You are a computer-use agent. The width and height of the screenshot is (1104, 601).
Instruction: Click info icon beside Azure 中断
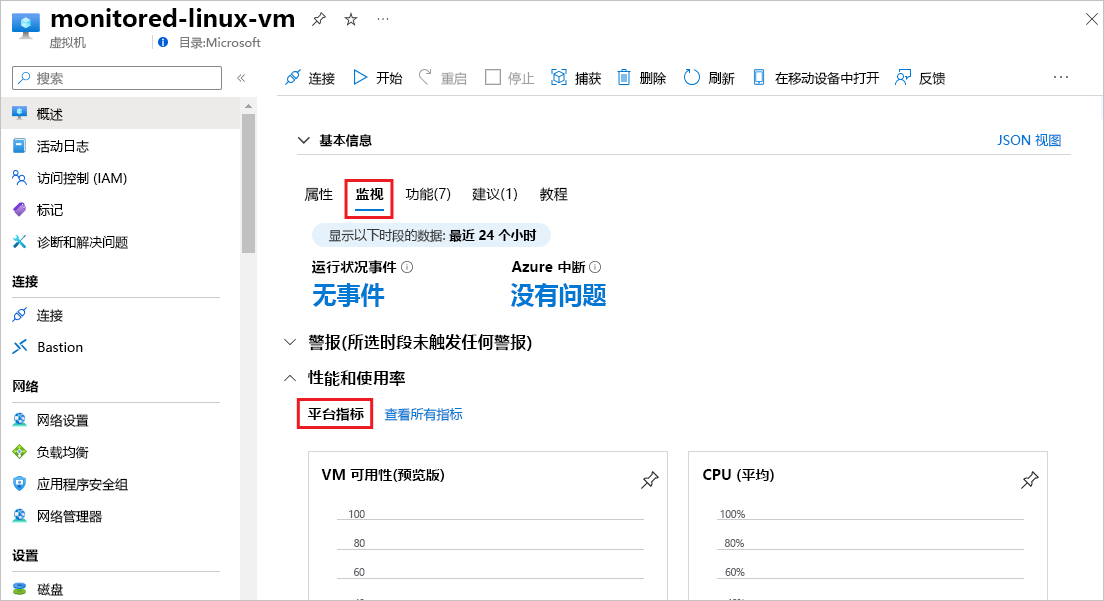click(595, 267)
